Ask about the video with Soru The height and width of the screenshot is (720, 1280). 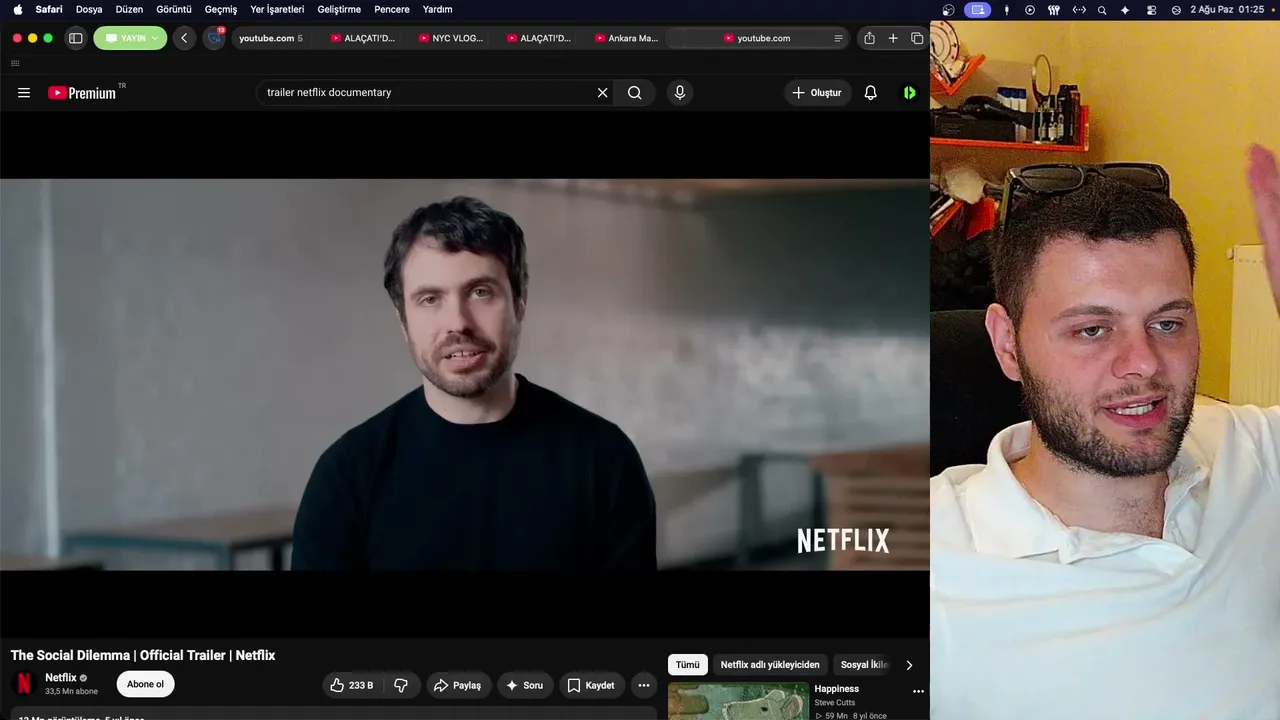[525, 685]
